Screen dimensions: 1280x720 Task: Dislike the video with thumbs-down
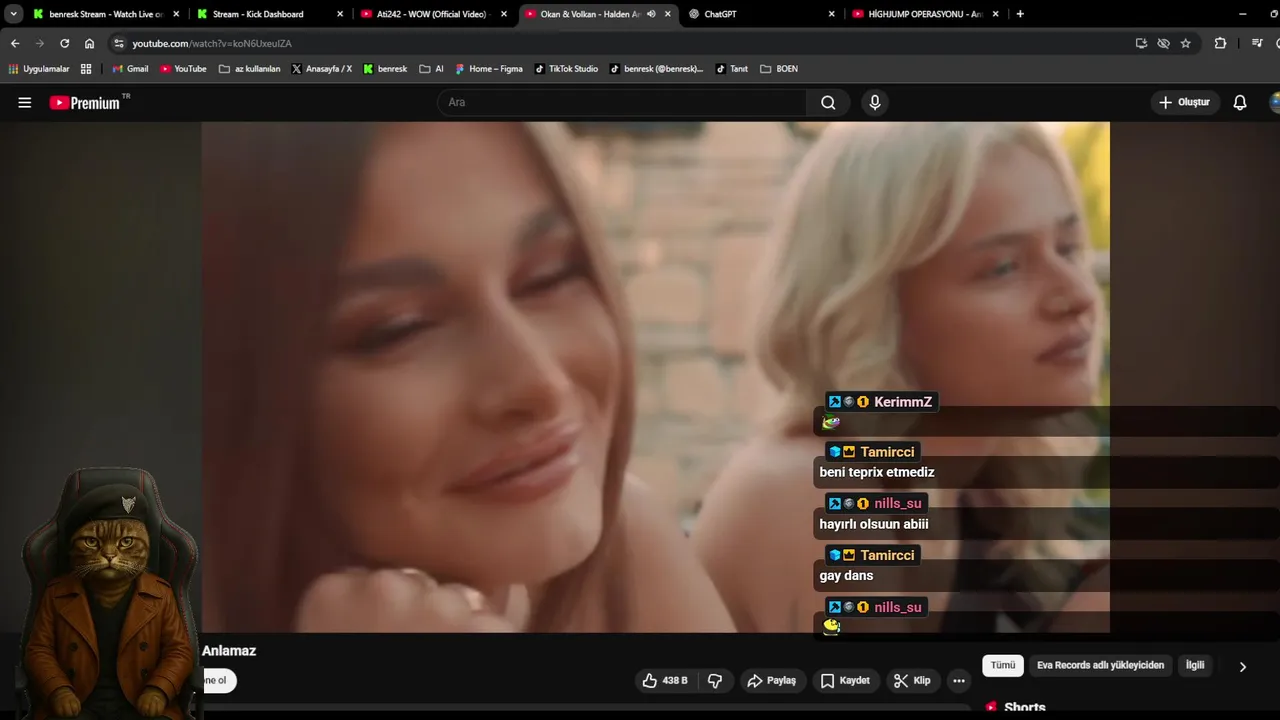[715, 680]
